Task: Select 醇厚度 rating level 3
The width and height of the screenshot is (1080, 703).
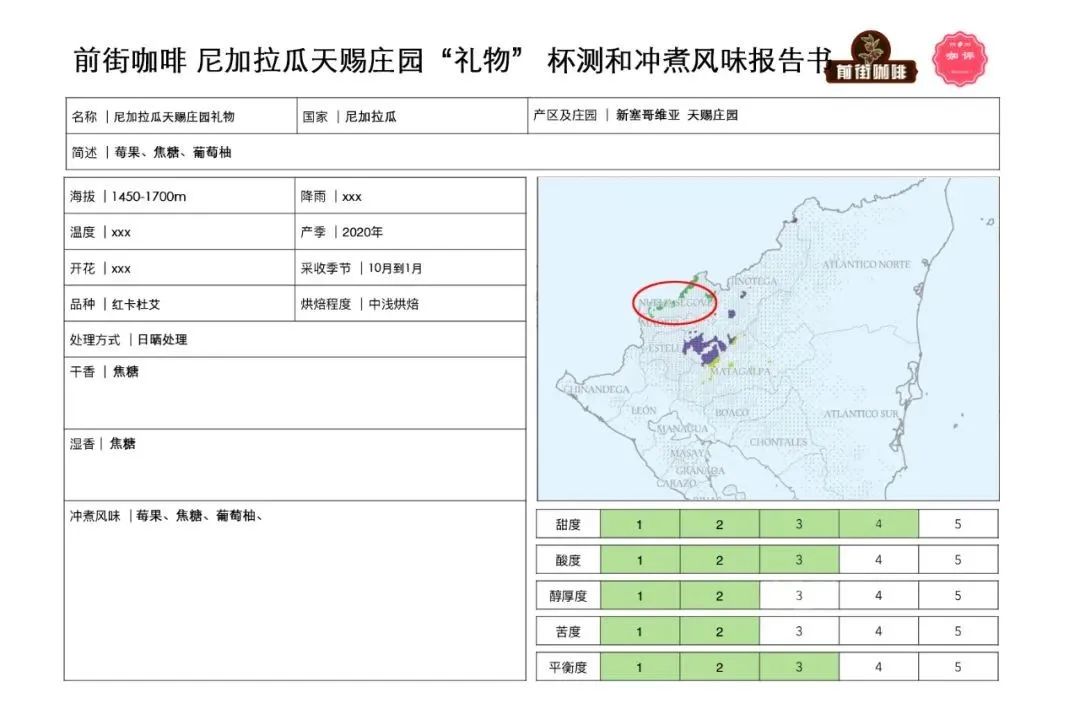Action: (799, 596)
